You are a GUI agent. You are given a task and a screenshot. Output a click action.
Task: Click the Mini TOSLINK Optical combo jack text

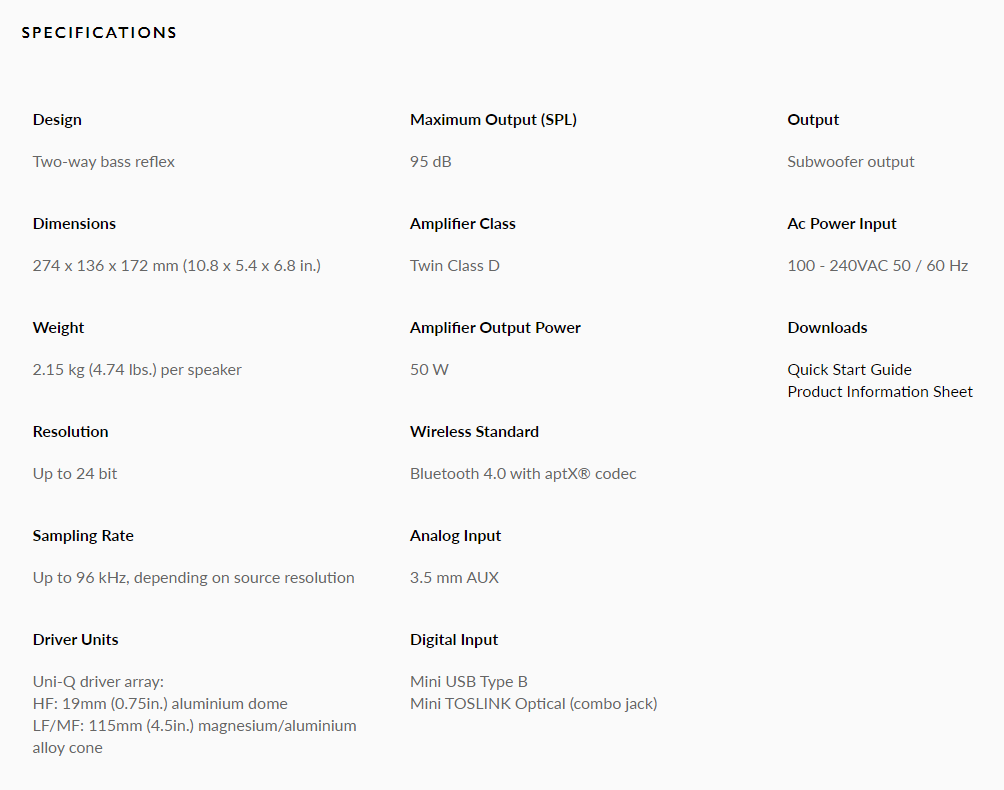coord(533,704)
